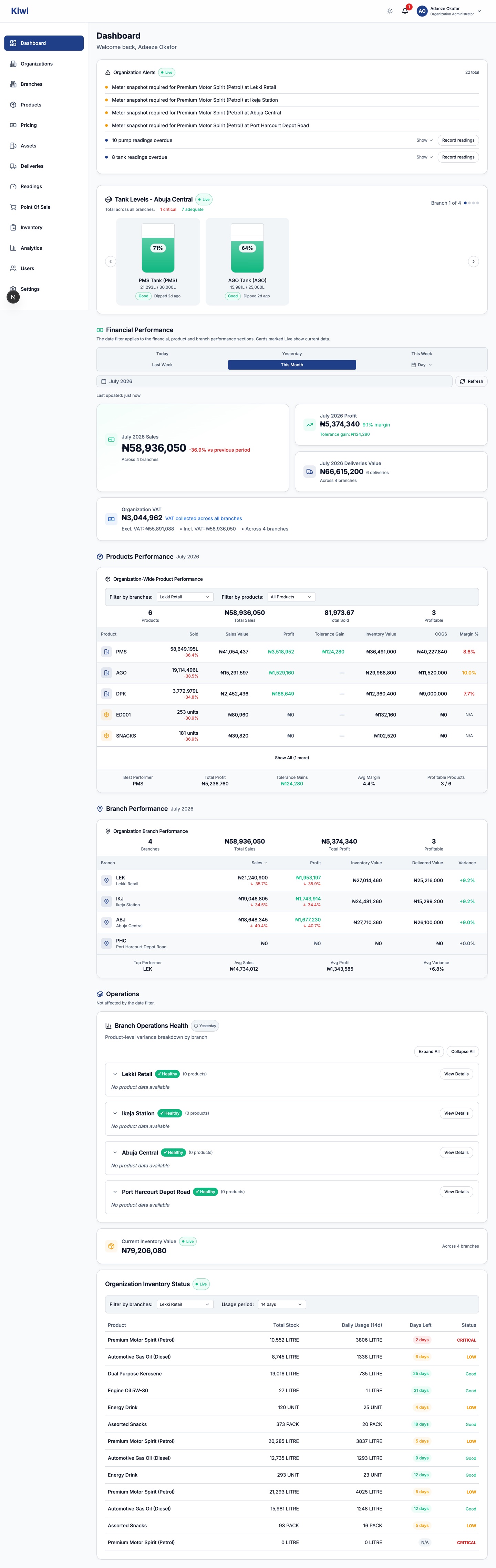
Task: Select the Last Week date filter
Action: (162, 364)
